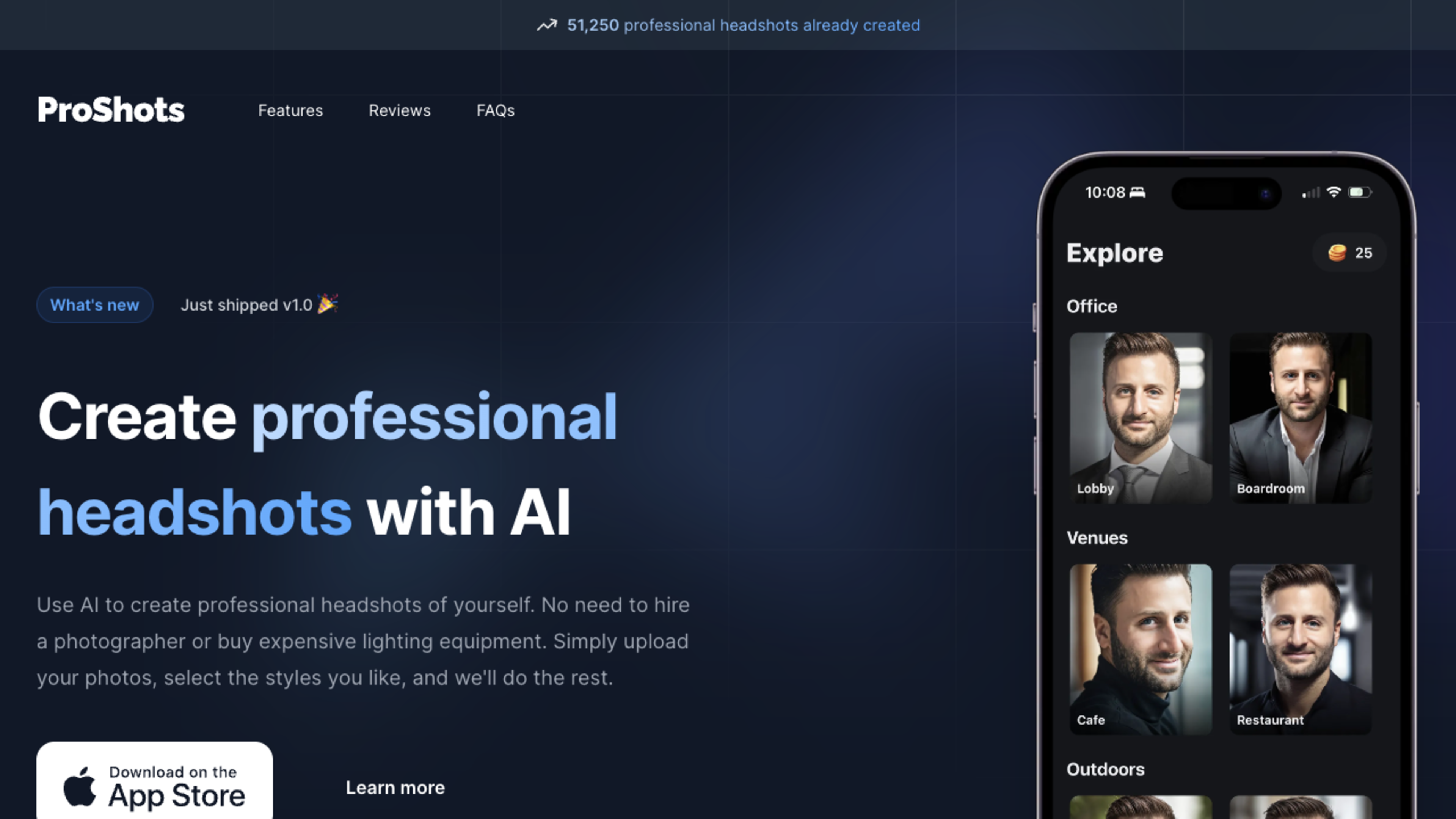Select the Lobby headshot thumbnail
The height and width of the screenshot is (819, 1456).
click(x=1141, y=418)
